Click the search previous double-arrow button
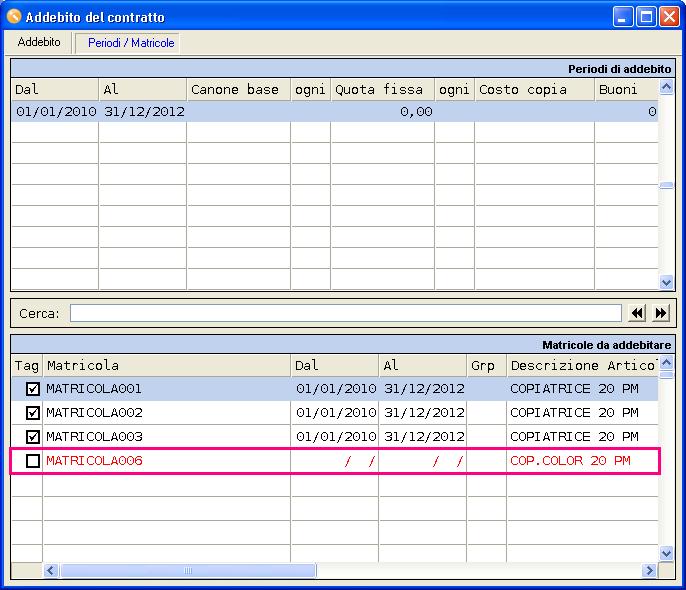This screenshot has width=686, height=590. 637,313
